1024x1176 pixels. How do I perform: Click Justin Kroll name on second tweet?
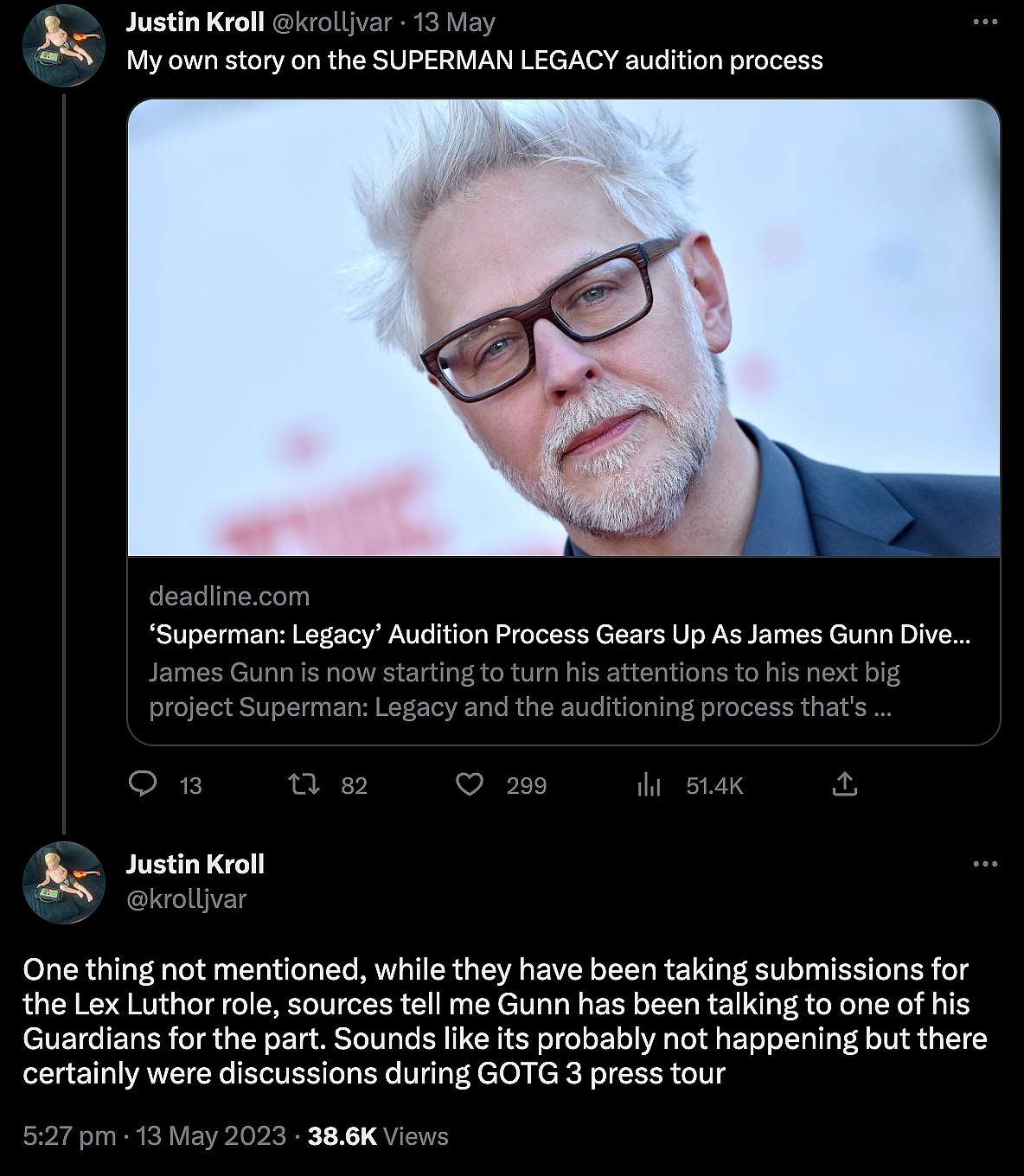pyautogui.click(x=195, y=864)
